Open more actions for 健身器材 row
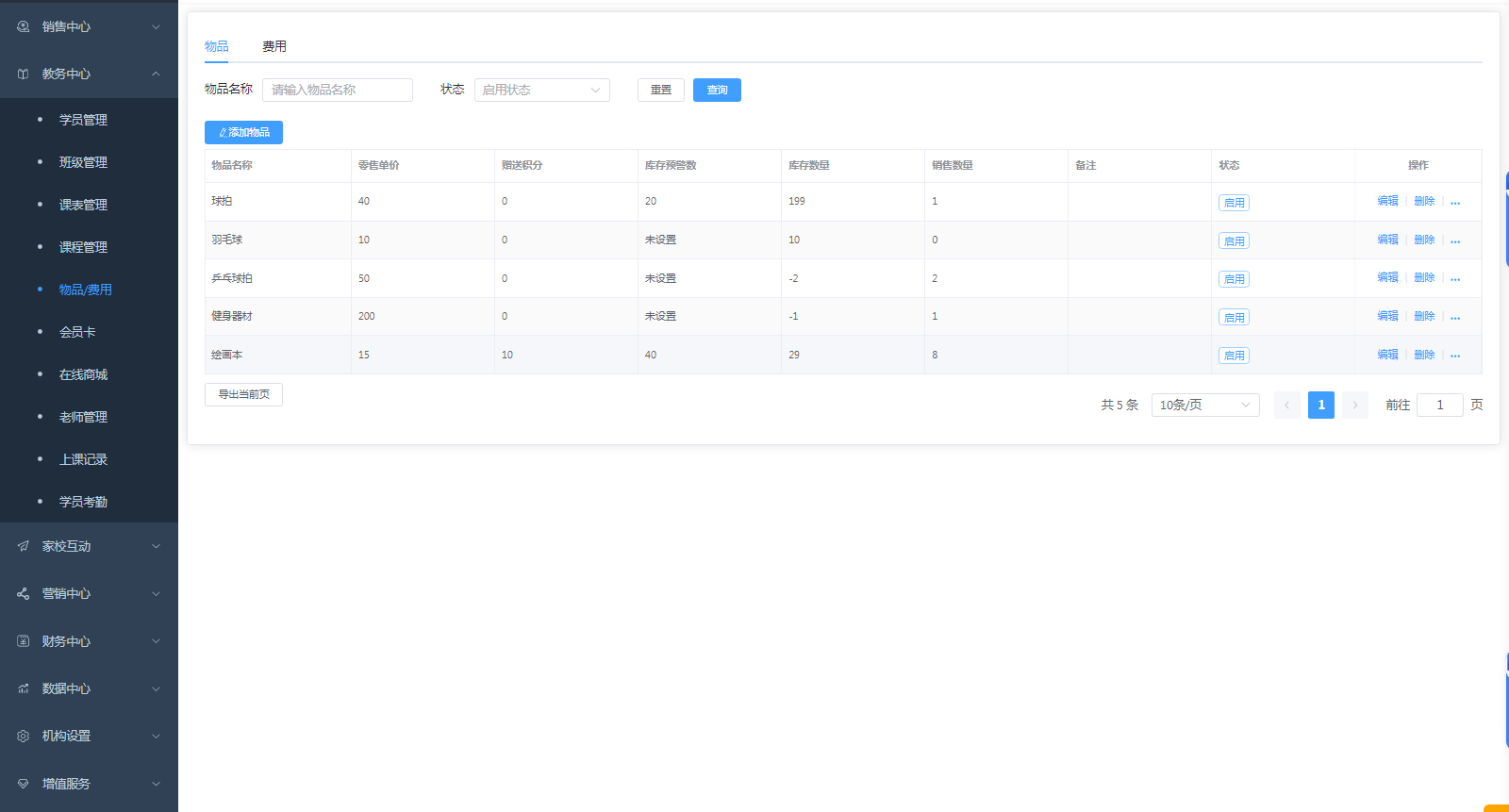The height and width of the screenshot is (812, 1509). click(x=1455, y=317)
